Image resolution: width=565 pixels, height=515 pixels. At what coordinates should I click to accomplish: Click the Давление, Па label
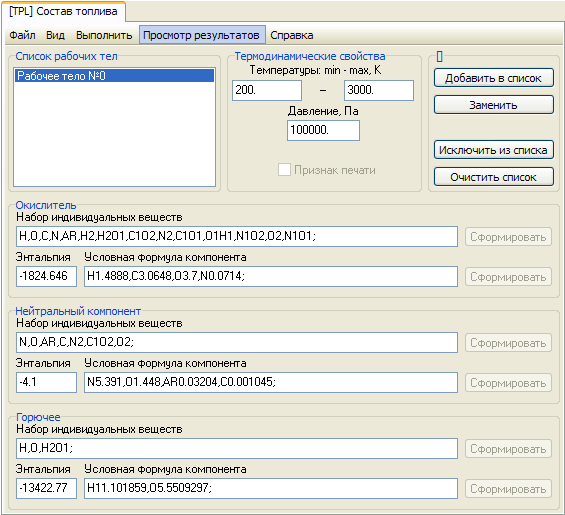coord(323,111)
